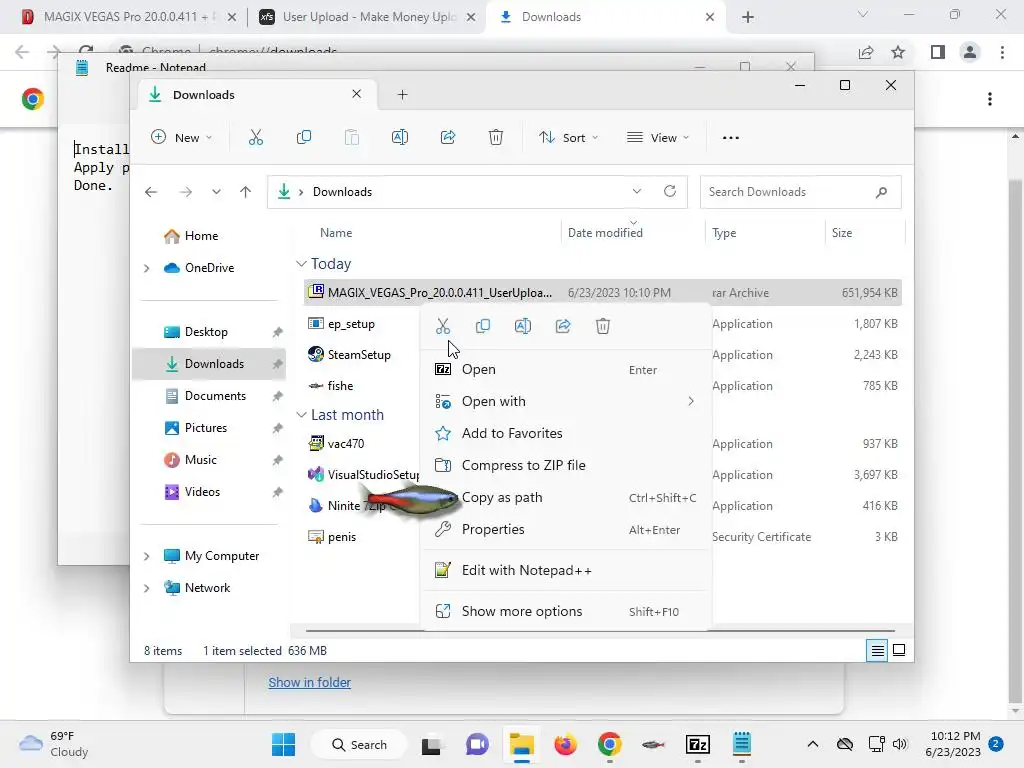Choose Copy as path
1024x768 pixels.
click(566, 498)
